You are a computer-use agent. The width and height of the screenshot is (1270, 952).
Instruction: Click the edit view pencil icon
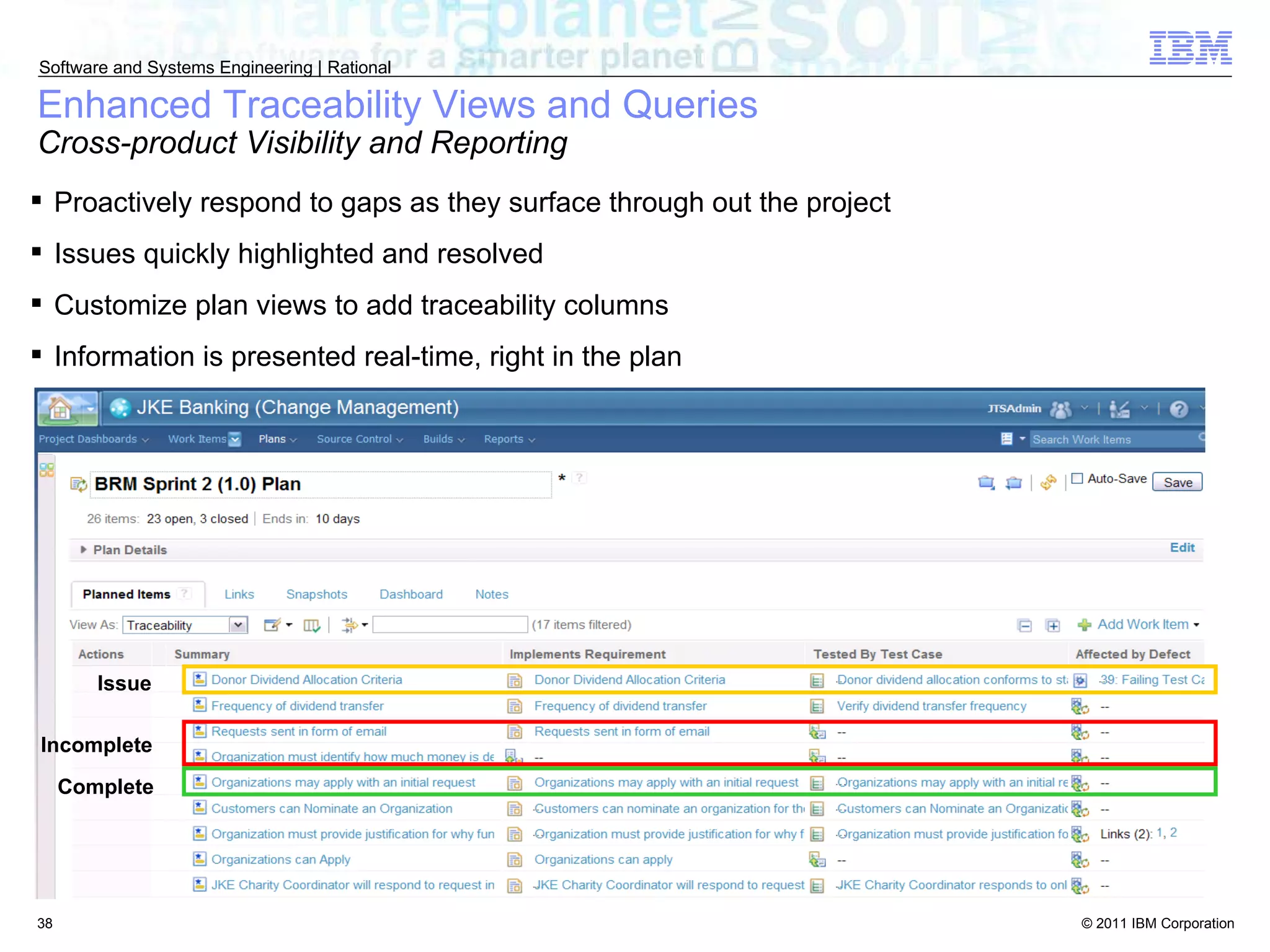pyautogui.click(x=272, y=625)
